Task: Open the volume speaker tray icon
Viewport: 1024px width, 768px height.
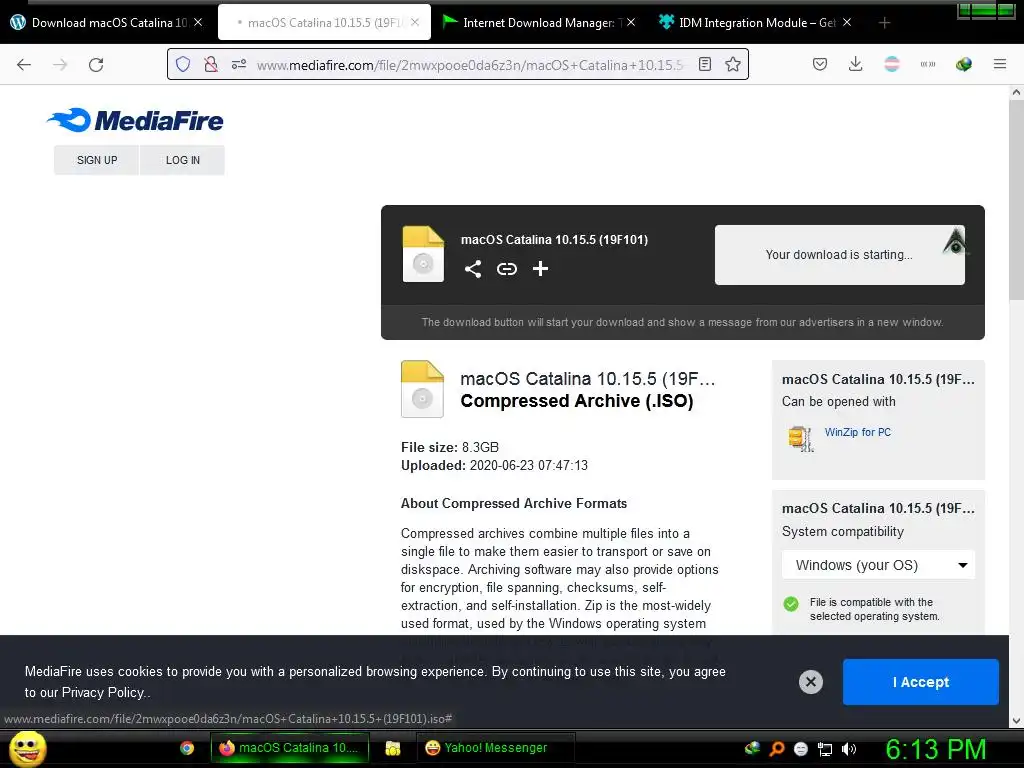Action: click(849, 749)
